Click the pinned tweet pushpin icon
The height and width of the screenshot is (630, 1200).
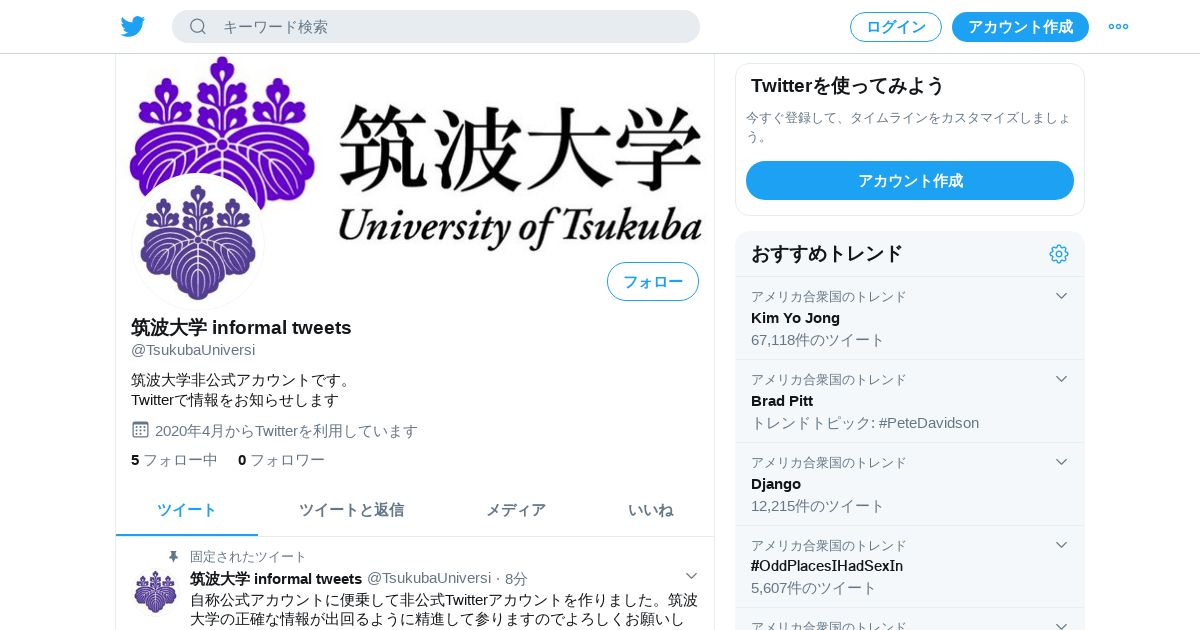tap(173, 557)
